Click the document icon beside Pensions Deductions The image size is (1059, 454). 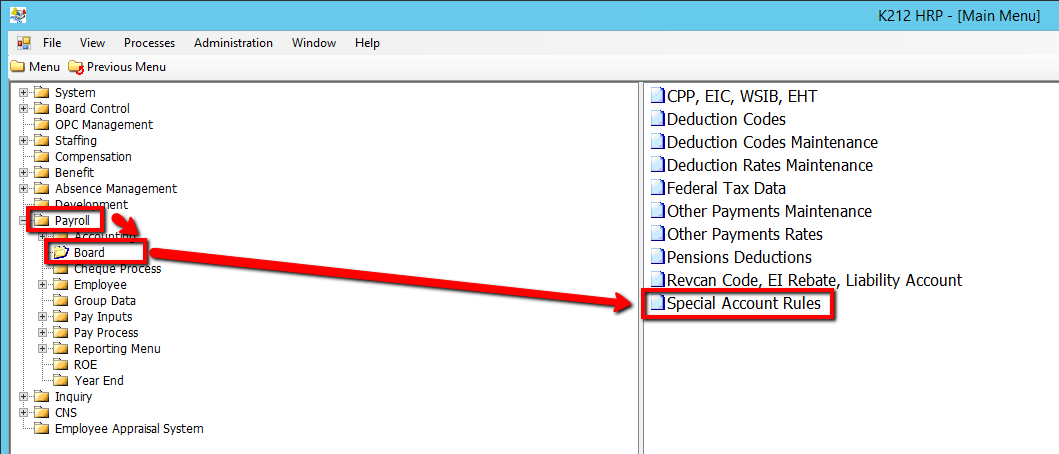click(657, 257)
